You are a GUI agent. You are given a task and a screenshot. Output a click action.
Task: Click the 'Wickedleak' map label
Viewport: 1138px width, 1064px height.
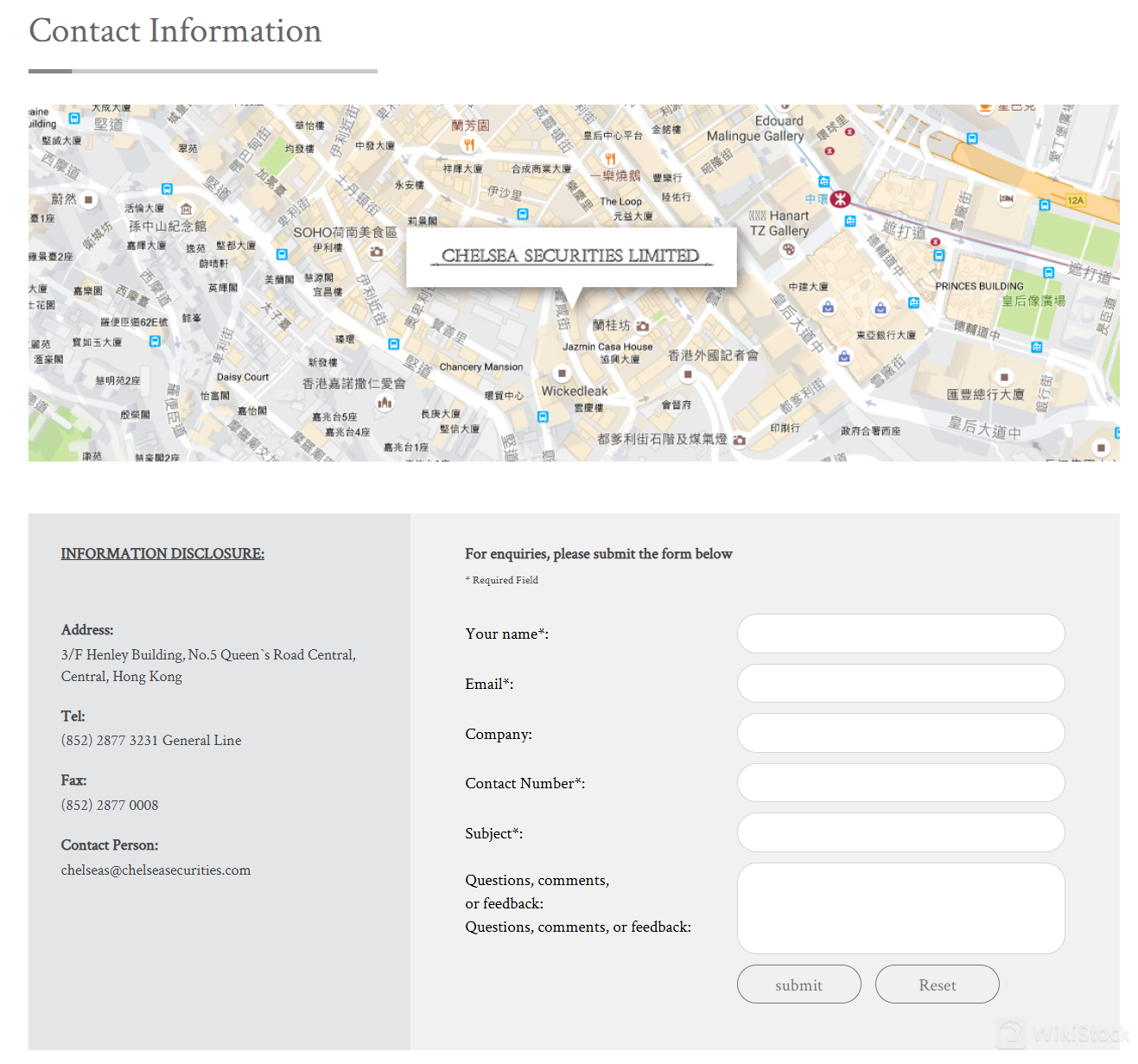(x=575, y=392)
